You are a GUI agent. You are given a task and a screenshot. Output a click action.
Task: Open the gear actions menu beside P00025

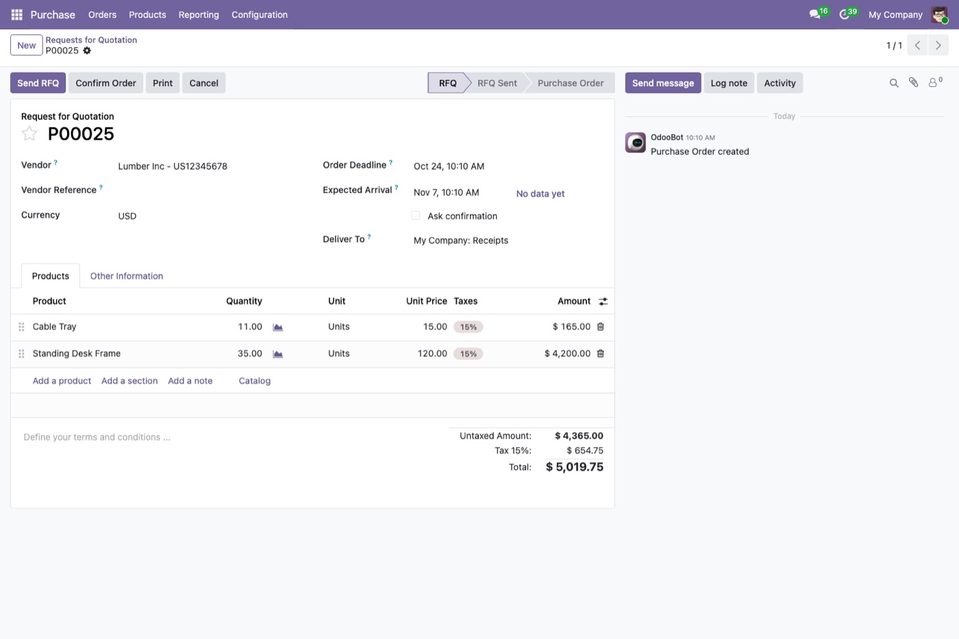(87, 51)
